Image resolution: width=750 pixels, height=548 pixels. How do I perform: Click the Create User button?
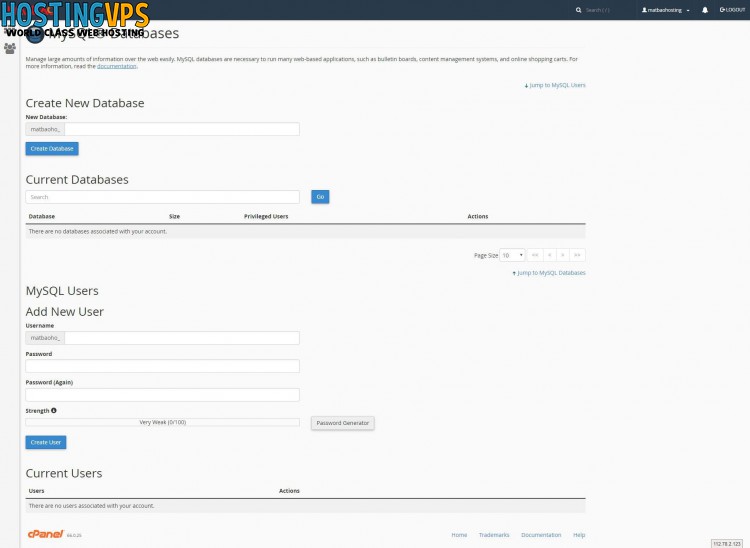(x=46, y=442)
